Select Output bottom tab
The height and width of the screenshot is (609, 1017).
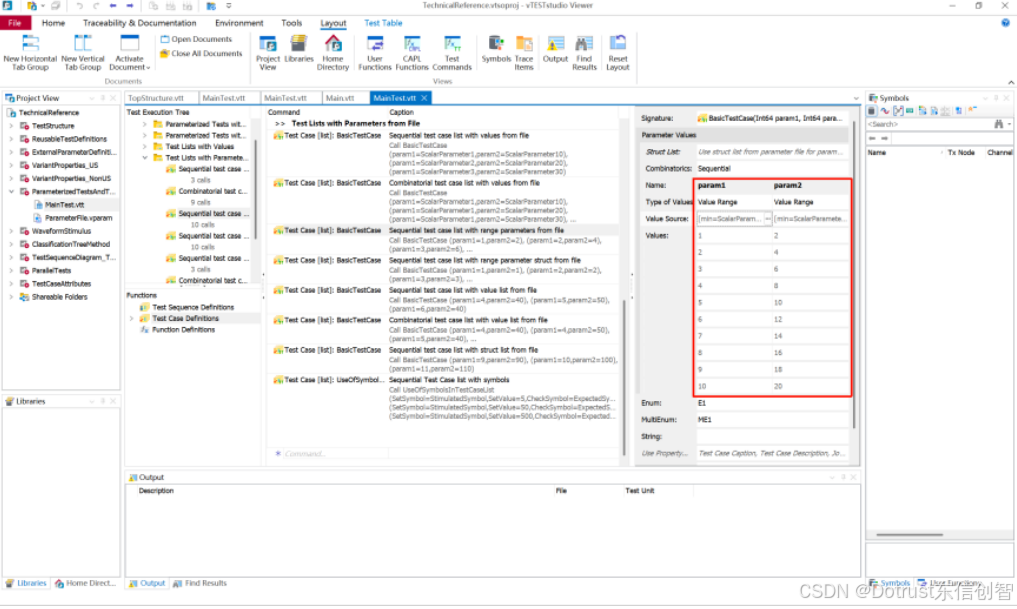pos(148,583)
